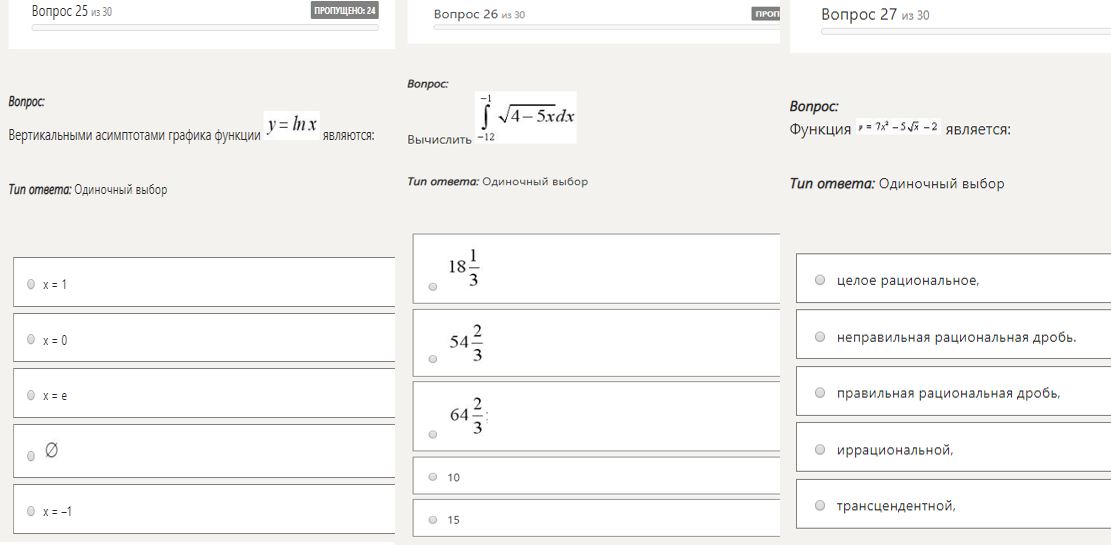Select the "иррациональной" answer

point(820,450)
